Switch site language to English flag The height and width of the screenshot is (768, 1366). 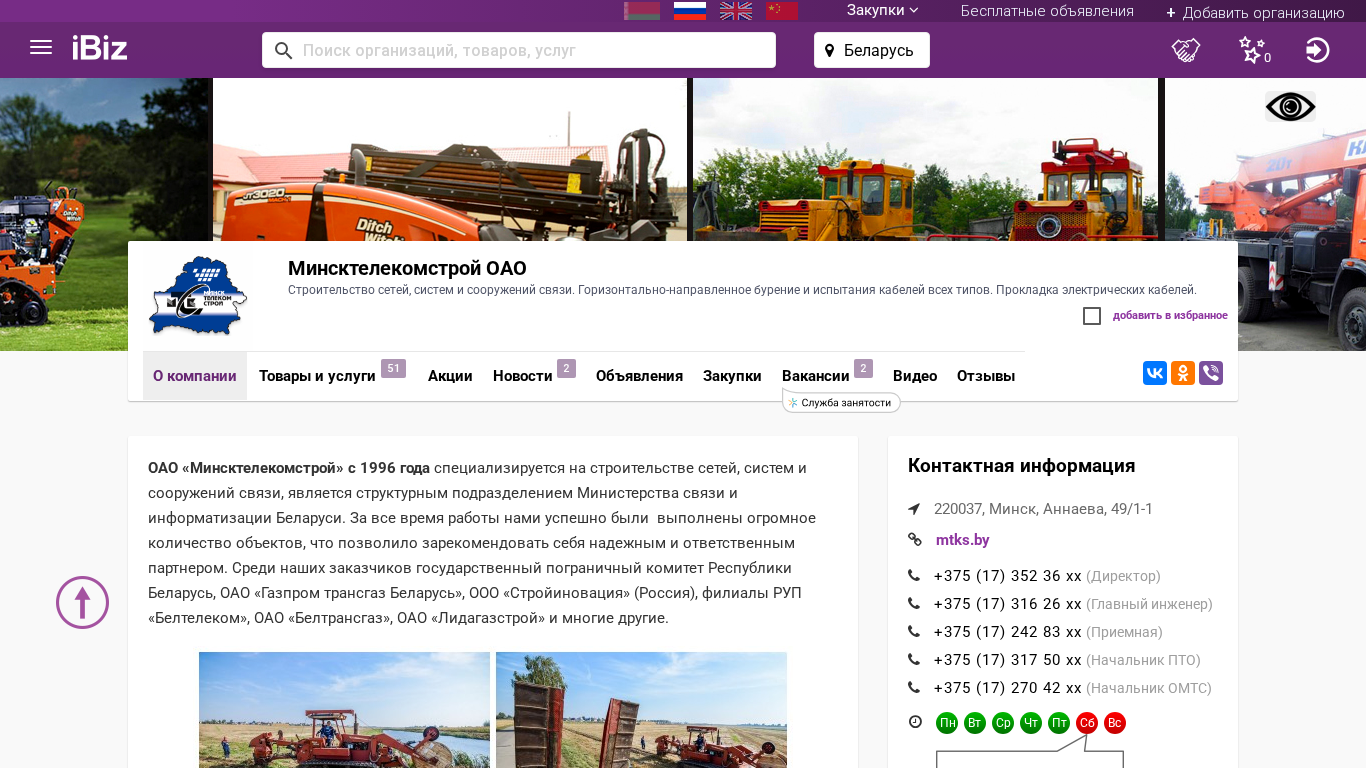tap(736, 11)
